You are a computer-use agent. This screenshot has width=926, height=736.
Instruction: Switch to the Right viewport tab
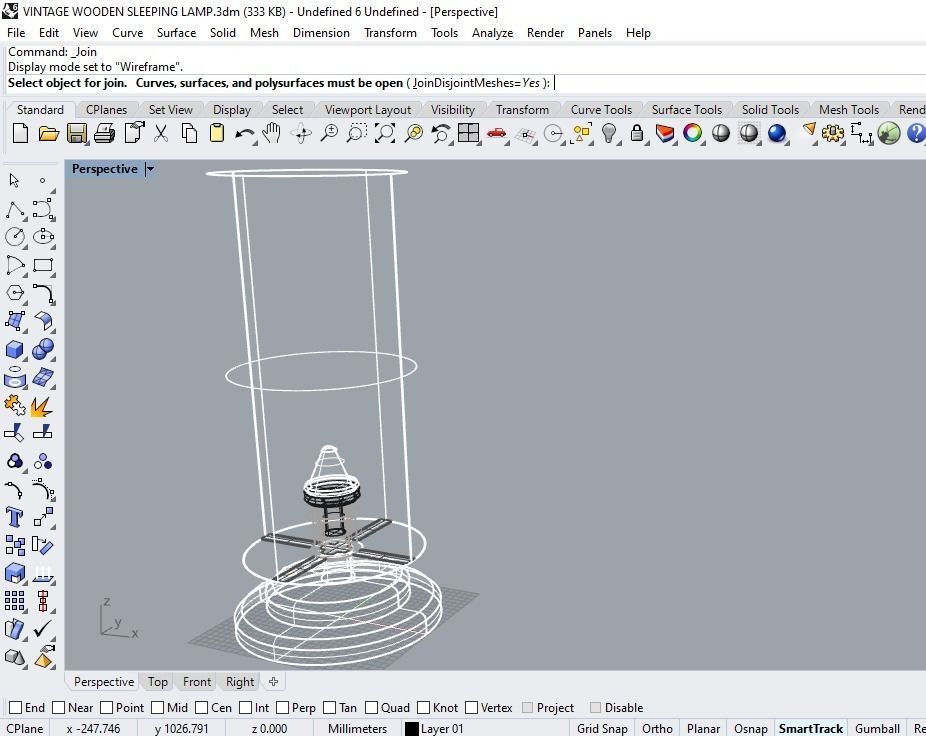click(x=240, y=682)
